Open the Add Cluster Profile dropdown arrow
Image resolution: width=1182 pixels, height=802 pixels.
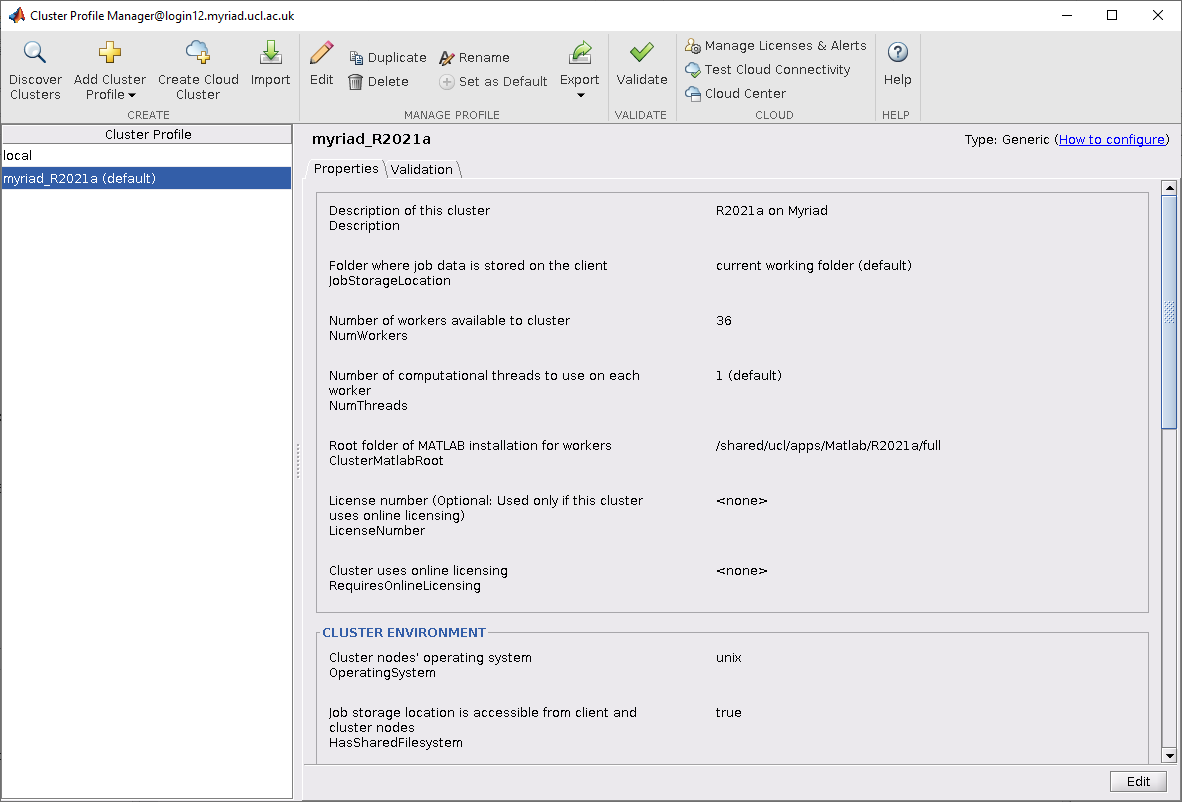click(x=132, y=95)
